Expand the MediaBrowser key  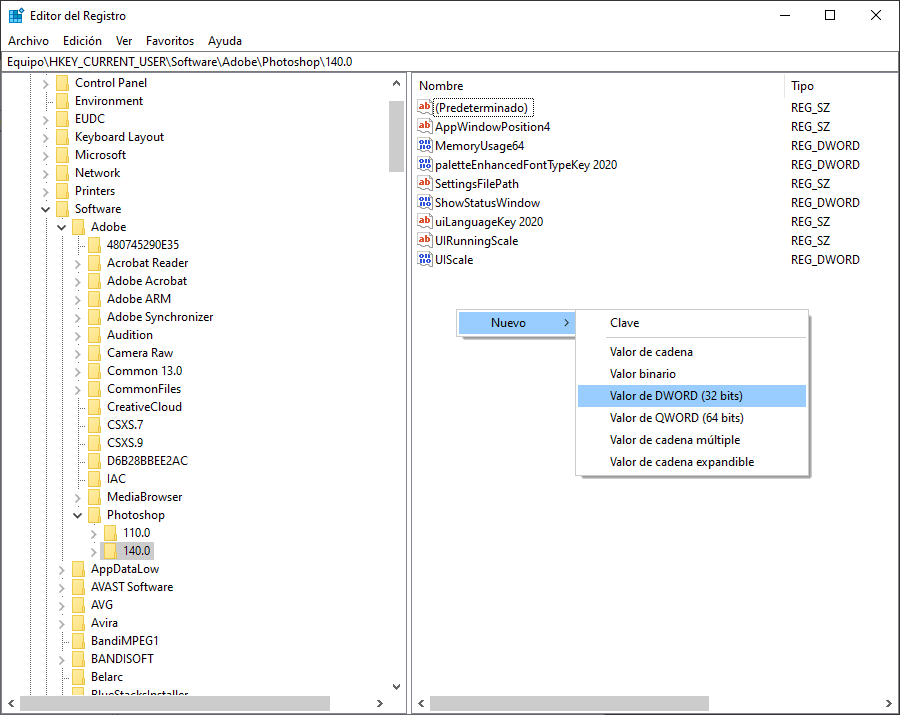pos(77,498)
